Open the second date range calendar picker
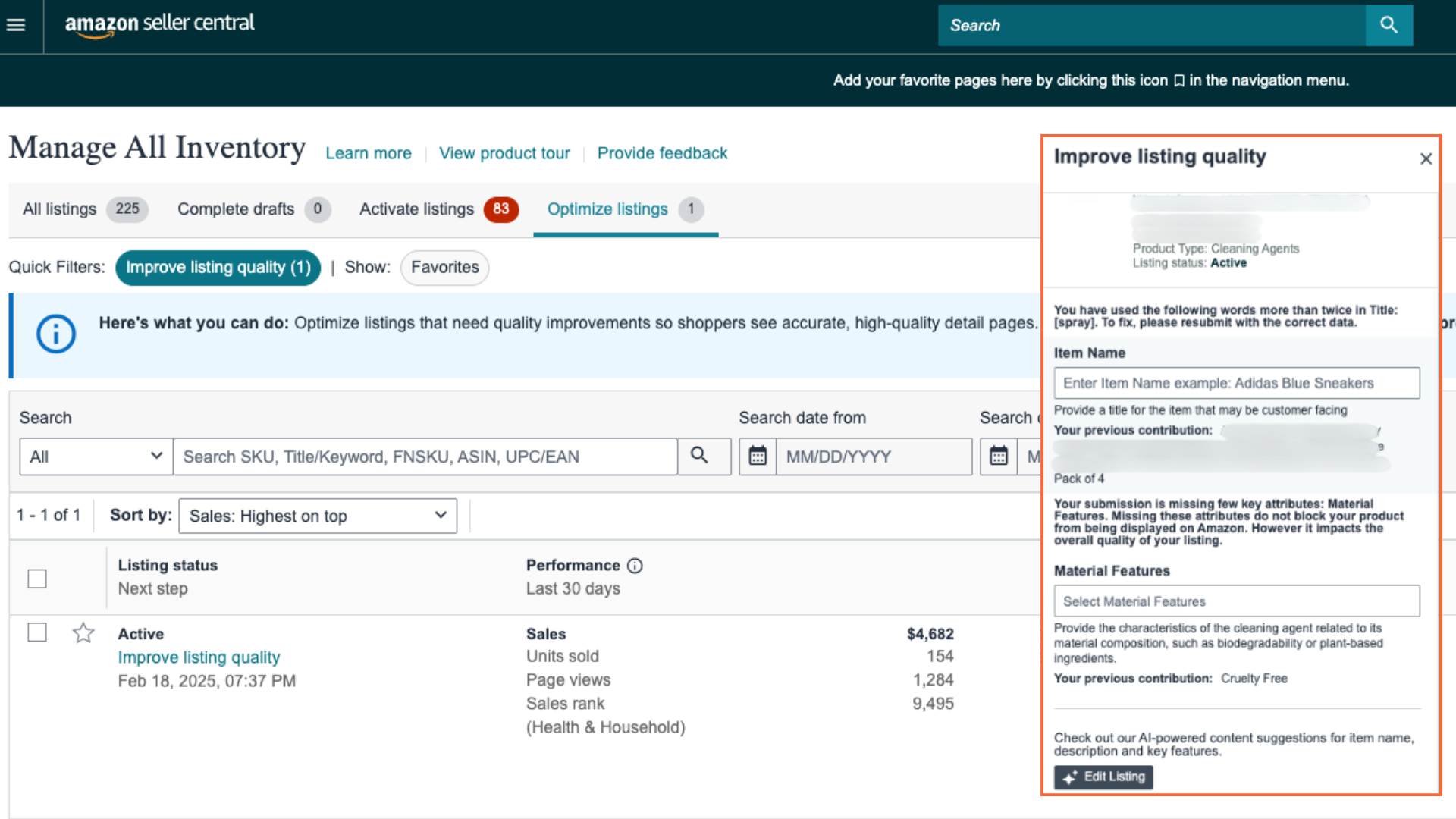 pyautogui.click(x=998, y=457)
